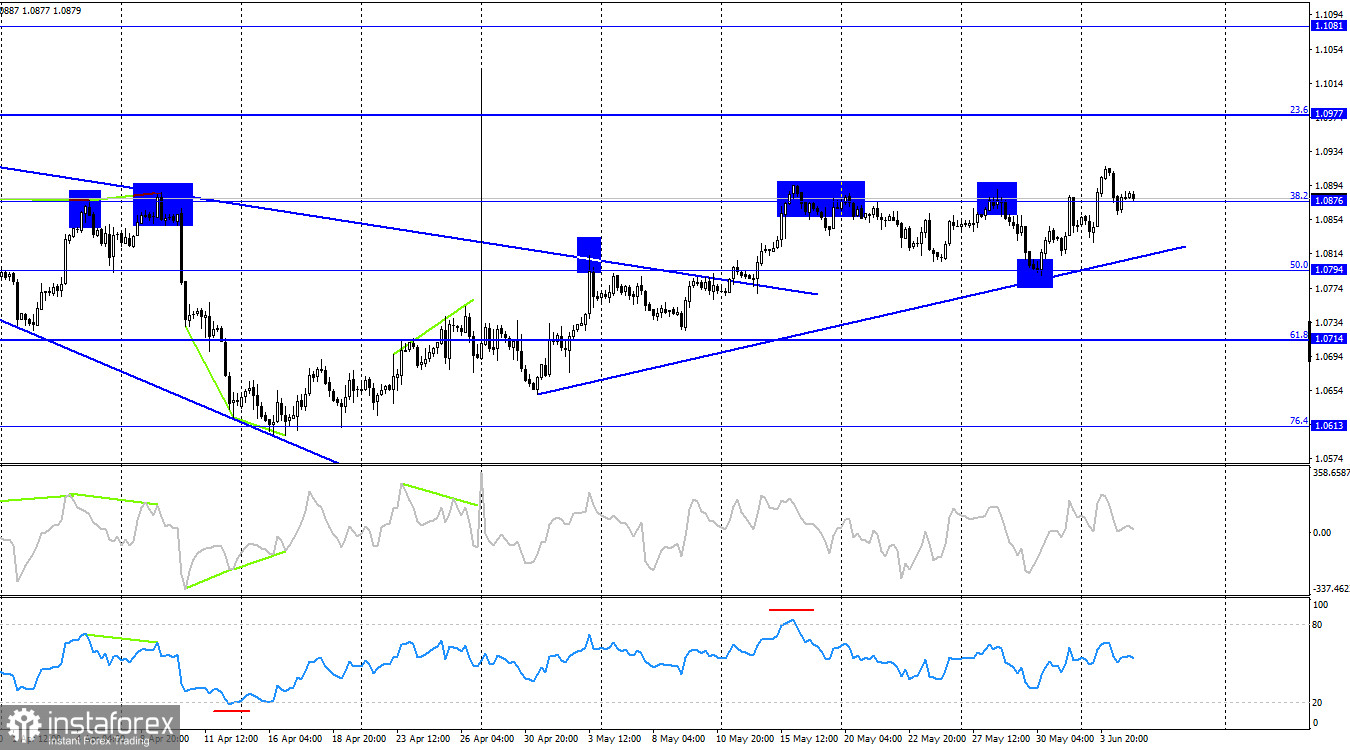Viewport: 1350px width, 750px height.
Task: Click the 23.6 Fibonacci level label
Action: point(1299,110)
